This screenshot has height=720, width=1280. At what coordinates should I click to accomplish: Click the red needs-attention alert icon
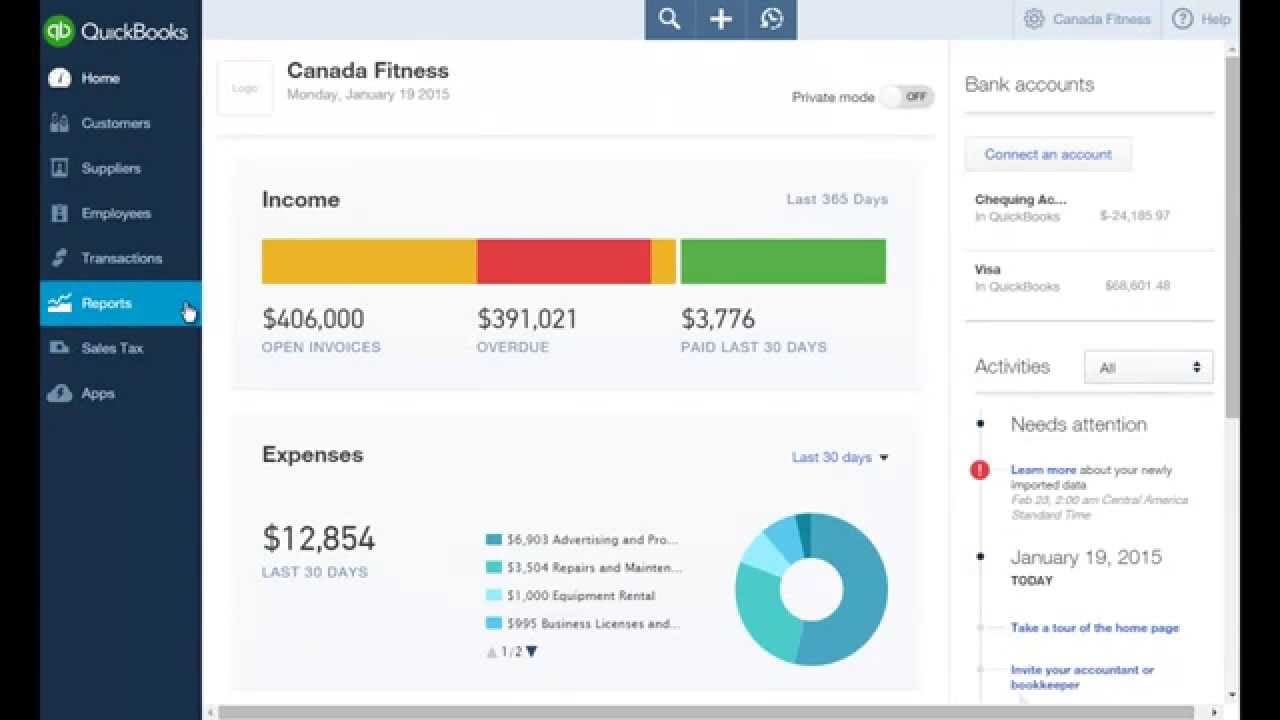(980, 469)
